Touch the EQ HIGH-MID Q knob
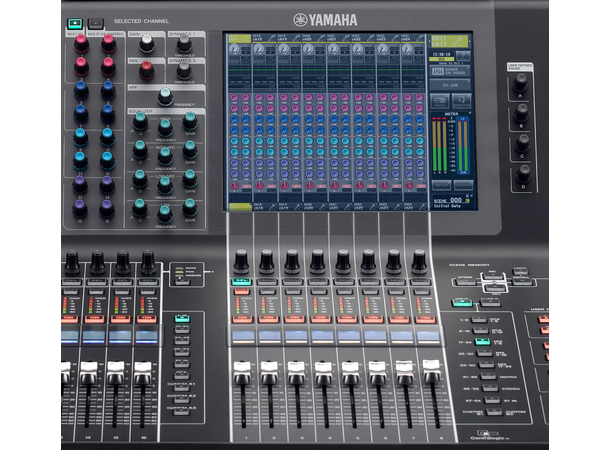This screenshot has height=450, width=610. [x=140, y=151]
